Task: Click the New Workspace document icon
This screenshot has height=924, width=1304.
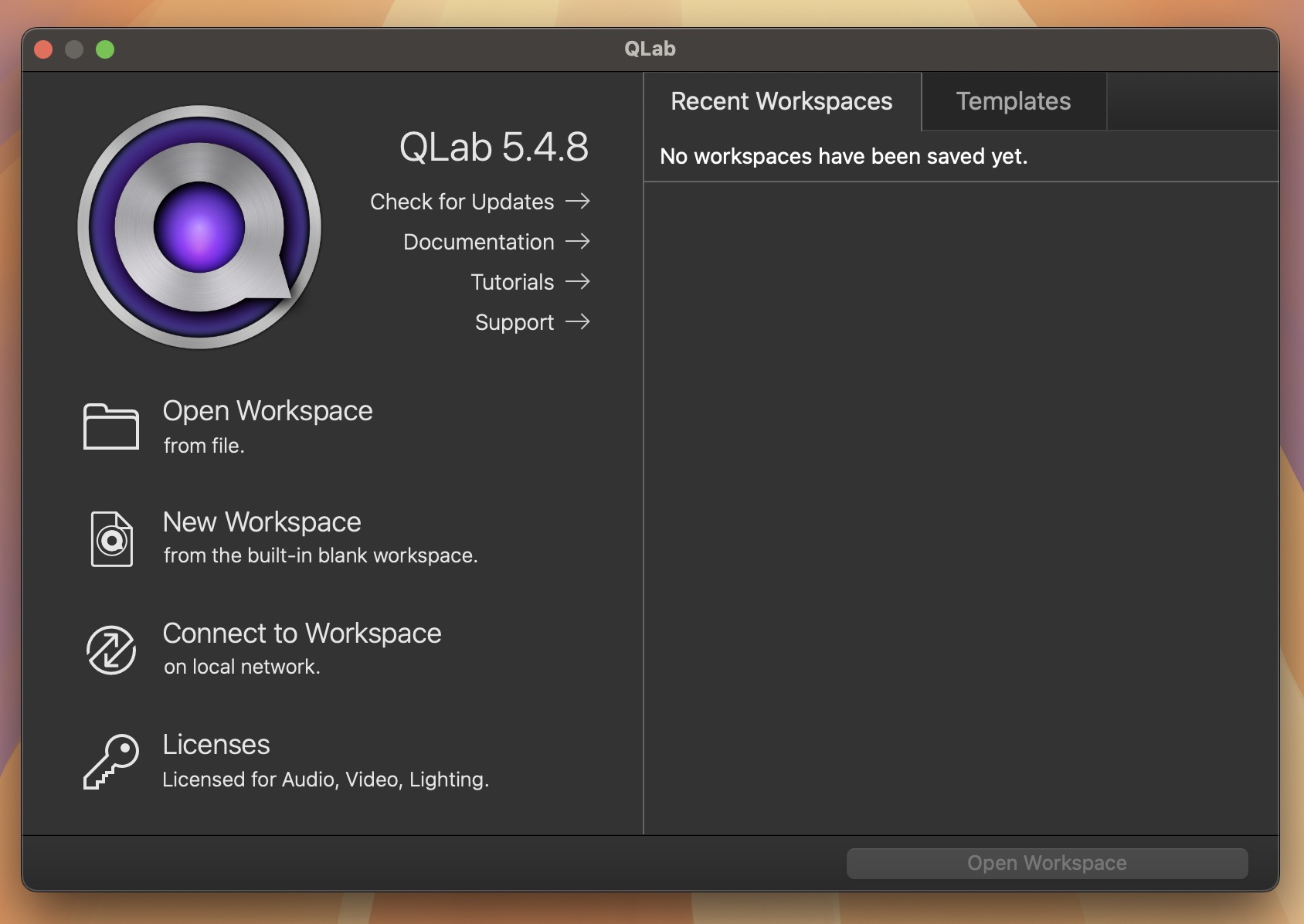Action: (x=112, y=538)
